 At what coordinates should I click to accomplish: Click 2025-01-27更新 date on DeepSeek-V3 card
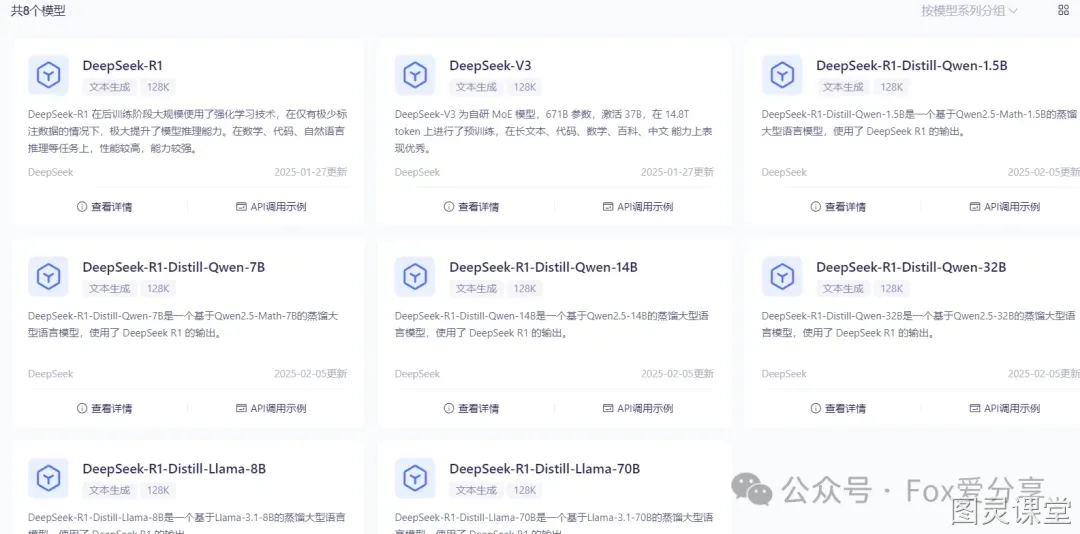(x=677, y=172)
